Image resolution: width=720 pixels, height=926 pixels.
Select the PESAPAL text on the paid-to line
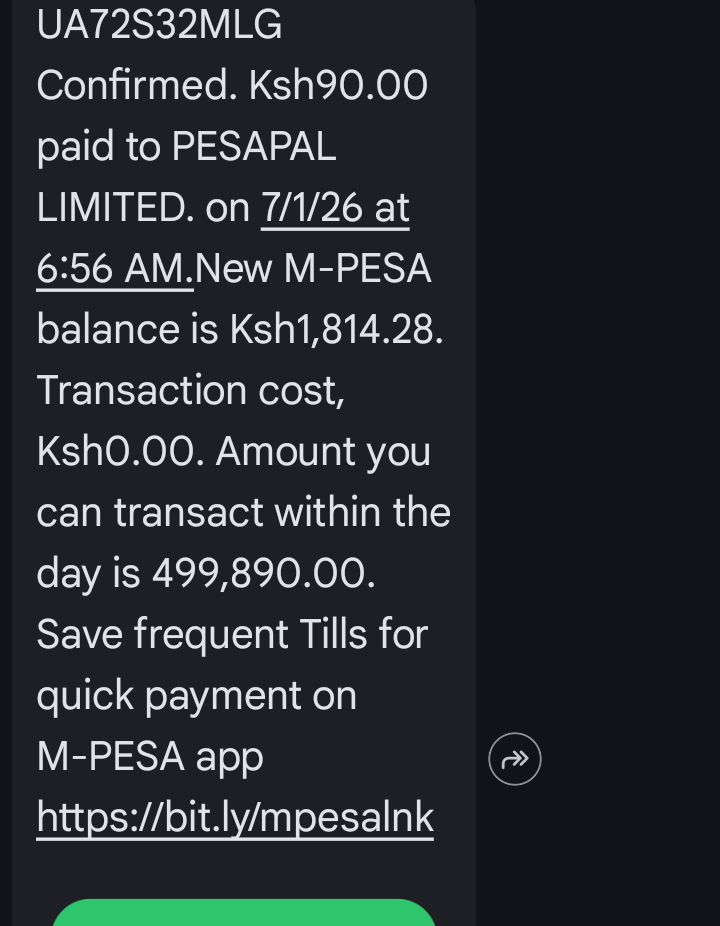254,147
